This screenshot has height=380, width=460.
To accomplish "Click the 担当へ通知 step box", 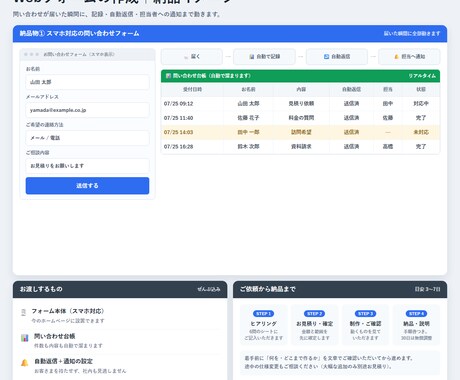I will point(409,57).
